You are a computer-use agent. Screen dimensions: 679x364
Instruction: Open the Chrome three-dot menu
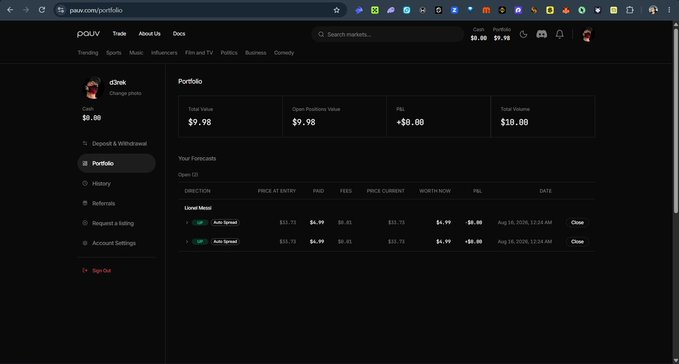click(x=669, y=10)
